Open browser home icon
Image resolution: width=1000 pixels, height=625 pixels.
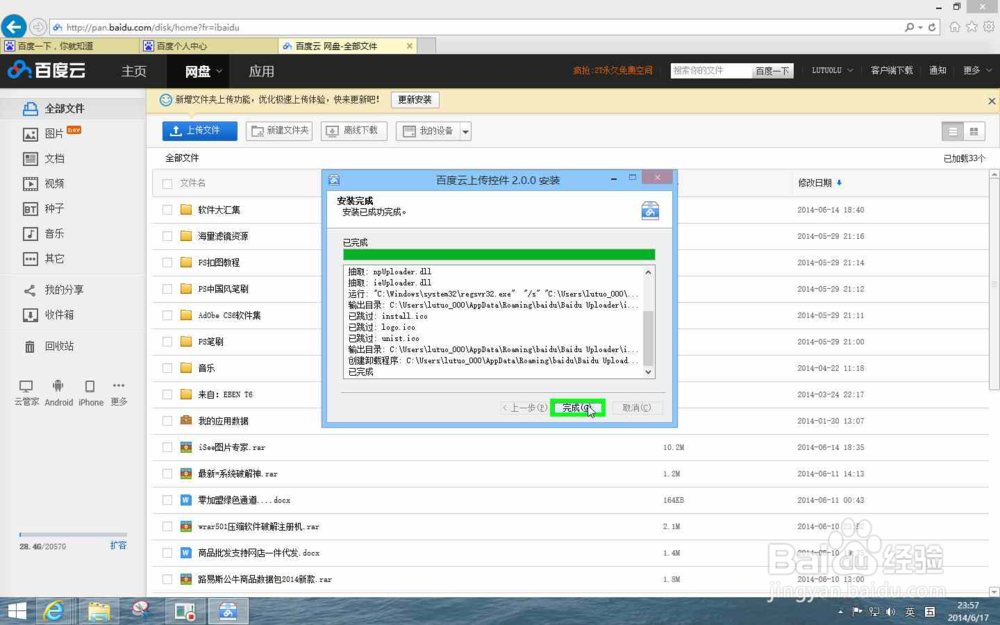[x=955, y=27]
